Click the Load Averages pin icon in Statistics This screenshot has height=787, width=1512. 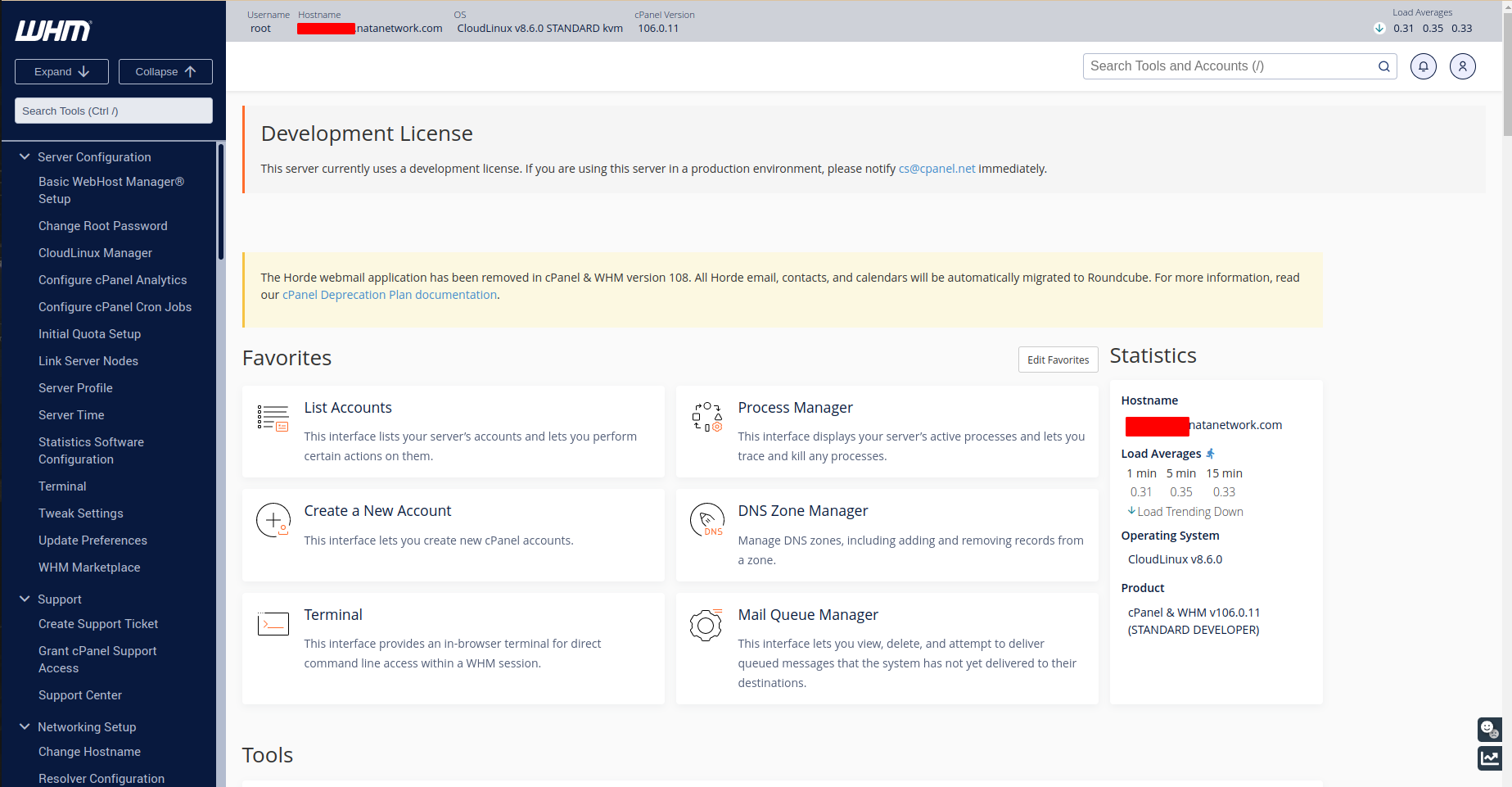point(1211,454)
